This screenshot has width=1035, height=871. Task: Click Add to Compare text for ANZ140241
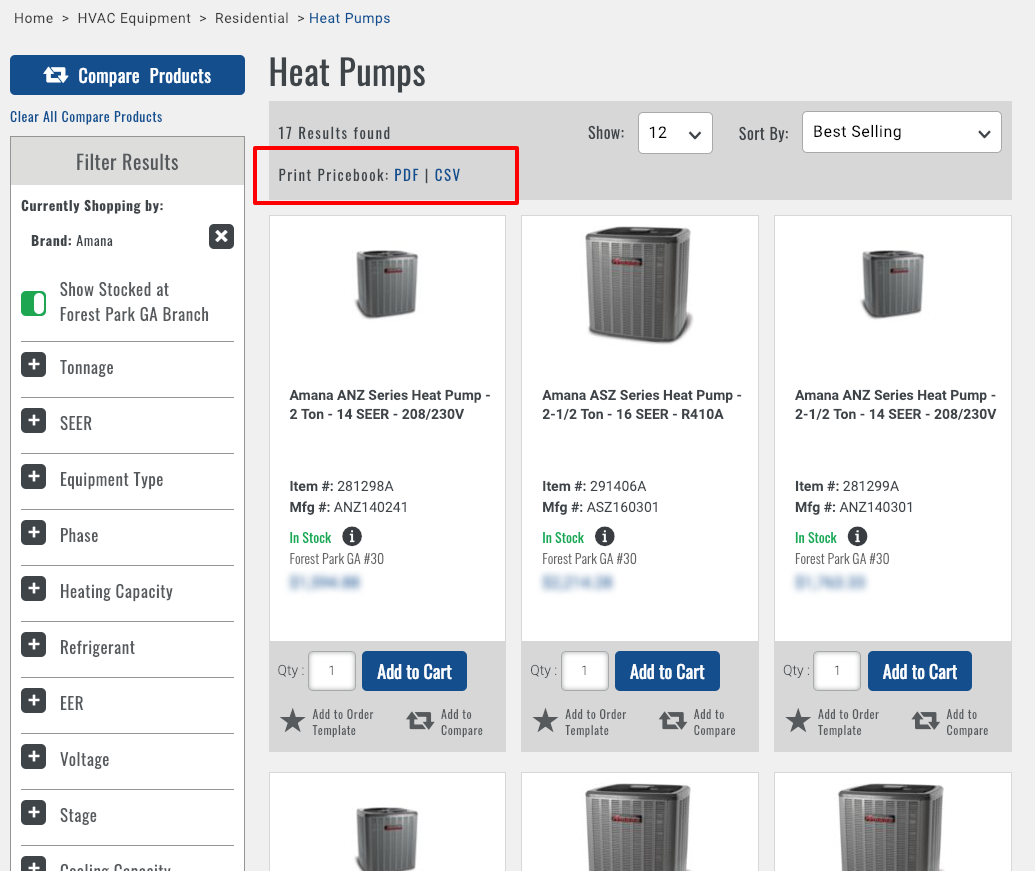(x=461, y=722)
